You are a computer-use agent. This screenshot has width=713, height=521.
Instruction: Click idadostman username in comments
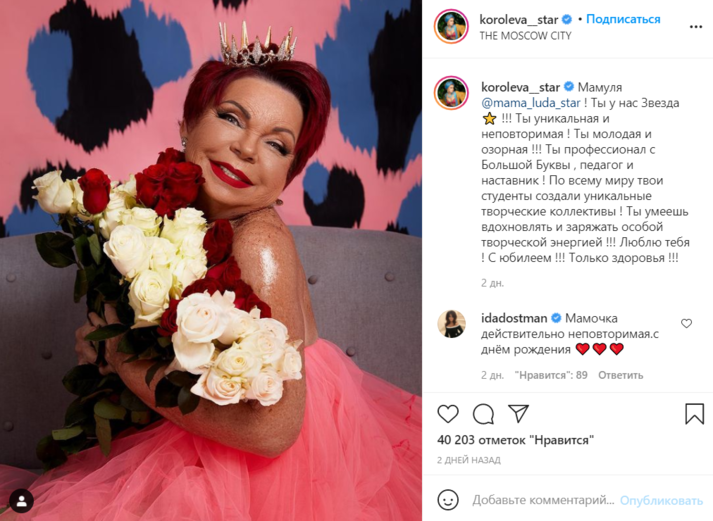514,318
